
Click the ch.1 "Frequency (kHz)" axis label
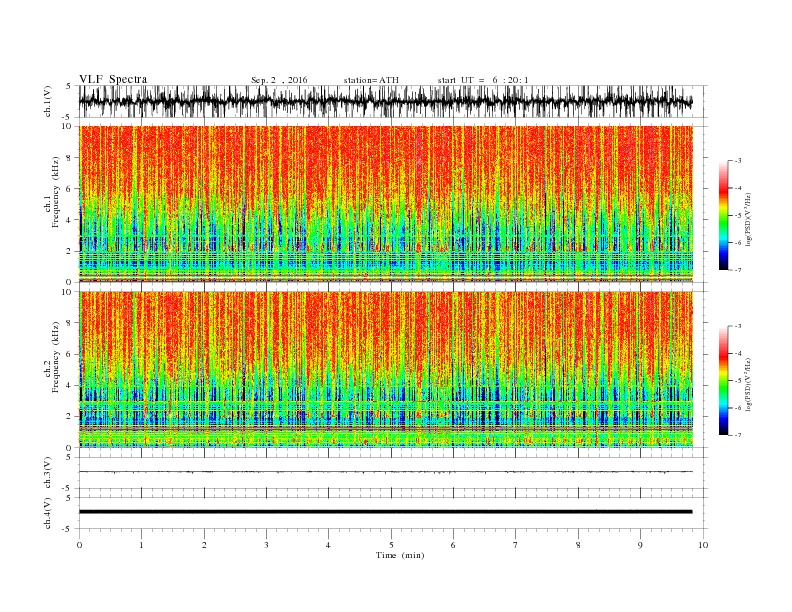pos(55,192)
